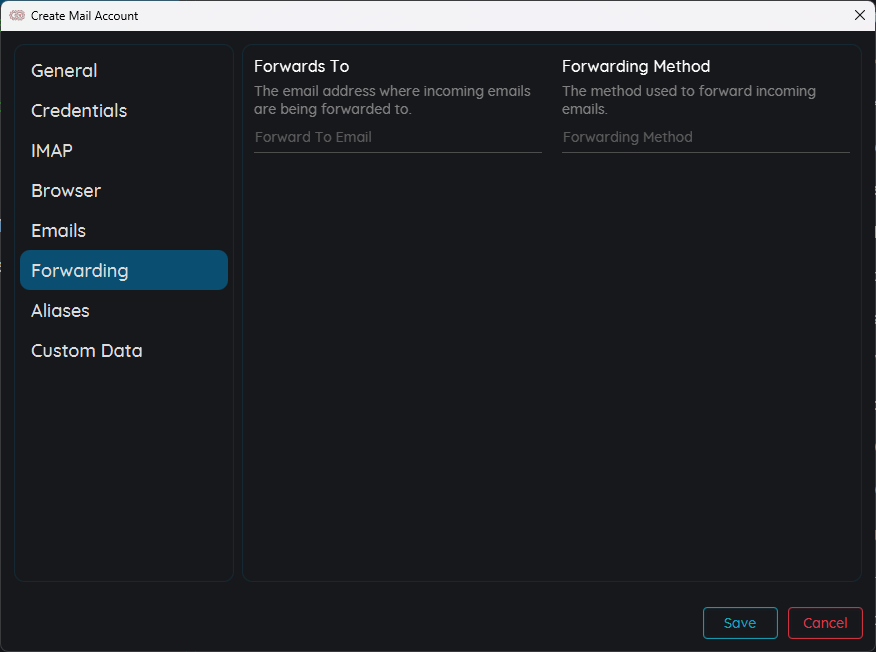Save the new mail account

point(740,623)
